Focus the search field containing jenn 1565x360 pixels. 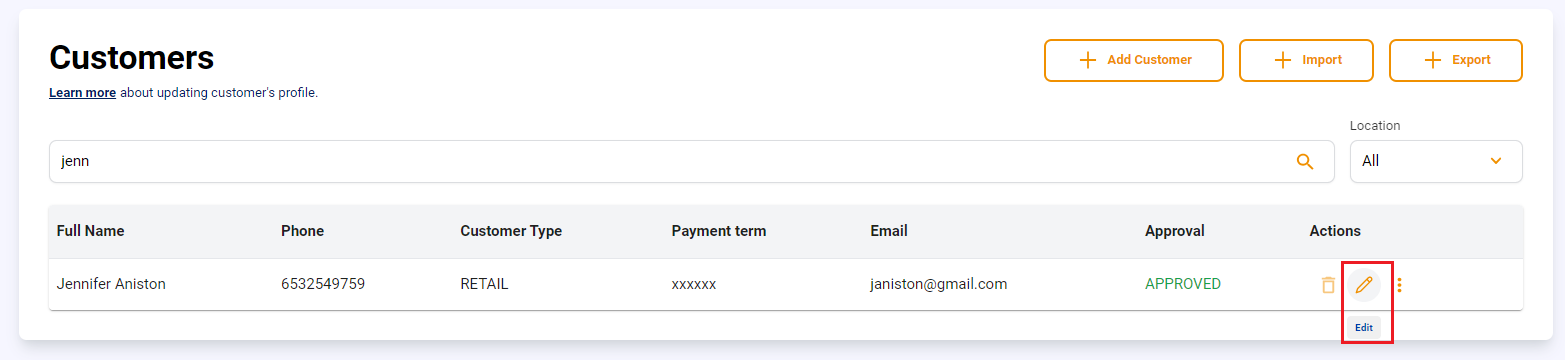click(691, 161)
